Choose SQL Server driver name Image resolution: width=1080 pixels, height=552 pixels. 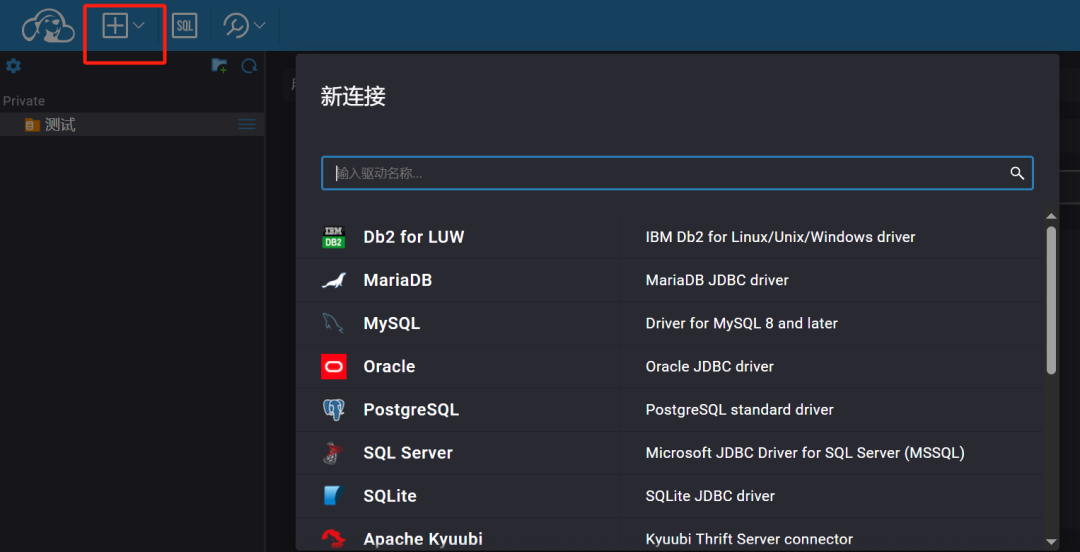click(x=408, y=453)
